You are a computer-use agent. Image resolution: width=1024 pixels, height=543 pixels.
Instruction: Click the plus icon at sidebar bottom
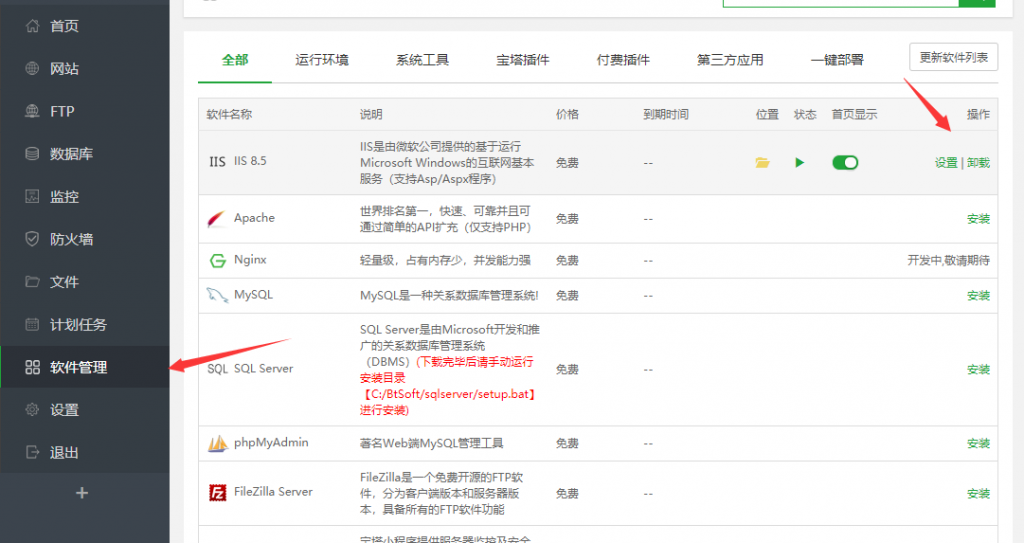82,493
